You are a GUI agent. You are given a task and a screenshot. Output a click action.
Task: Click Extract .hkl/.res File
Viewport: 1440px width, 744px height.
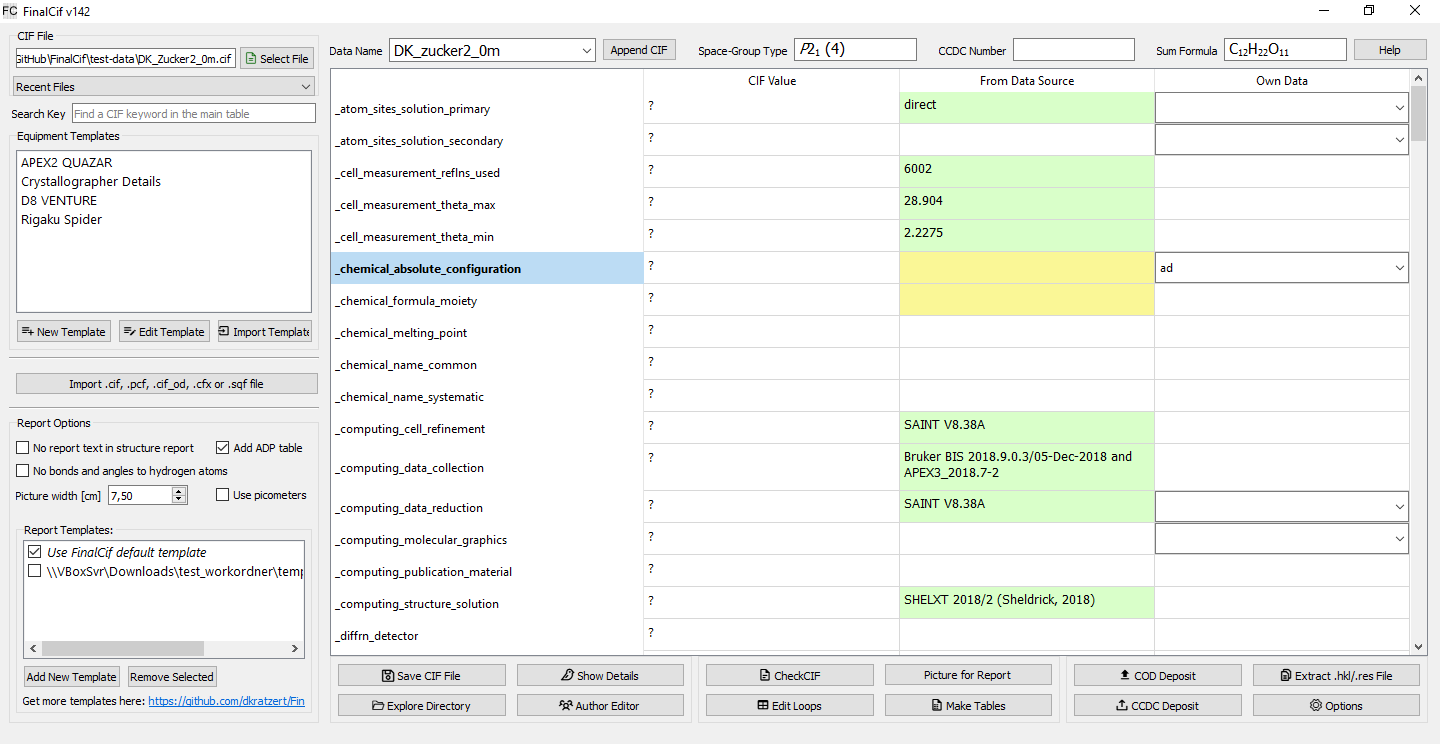click(1336, 675)
